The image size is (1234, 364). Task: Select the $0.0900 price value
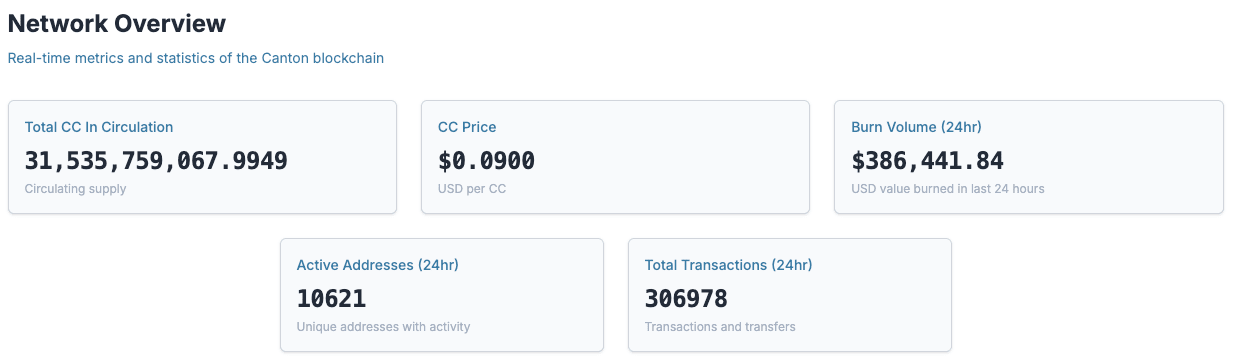[486, 160]
